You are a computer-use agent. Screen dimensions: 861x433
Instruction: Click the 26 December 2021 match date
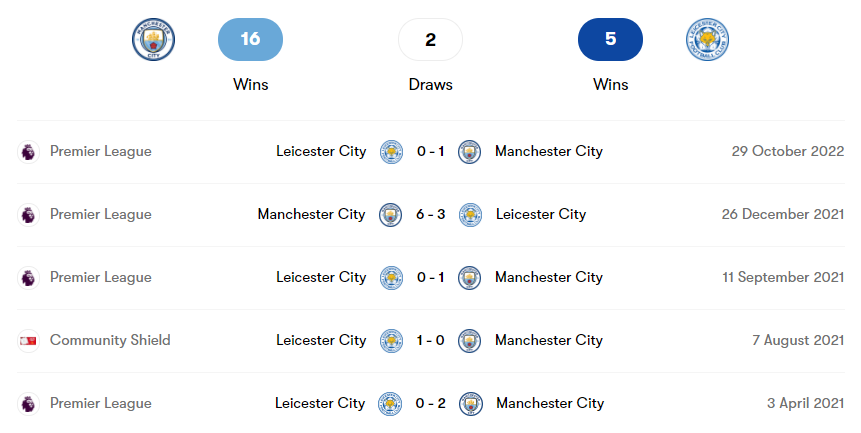click(x=782, y=214)
